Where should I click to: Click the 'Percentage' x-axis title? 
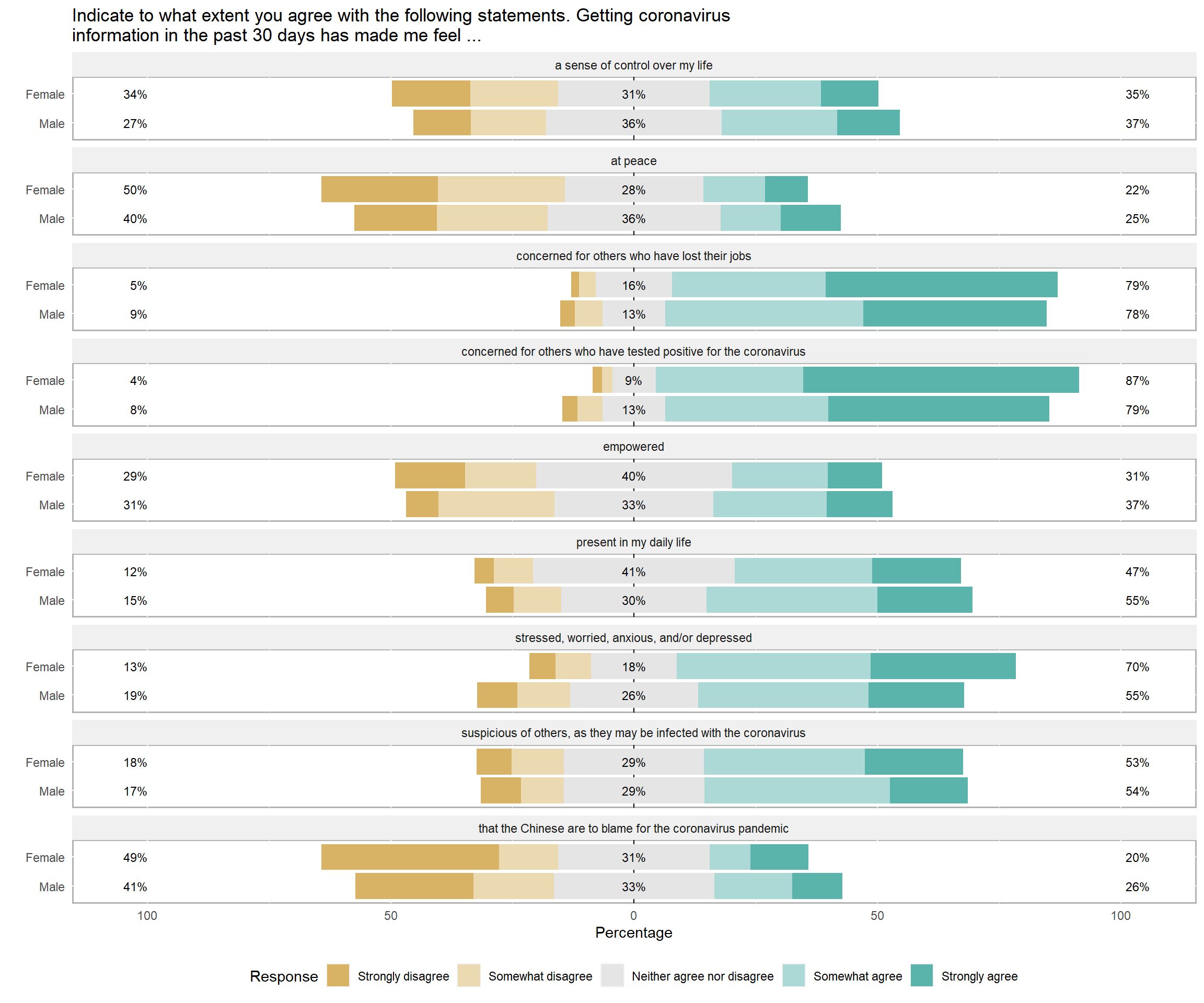(633, 932)
